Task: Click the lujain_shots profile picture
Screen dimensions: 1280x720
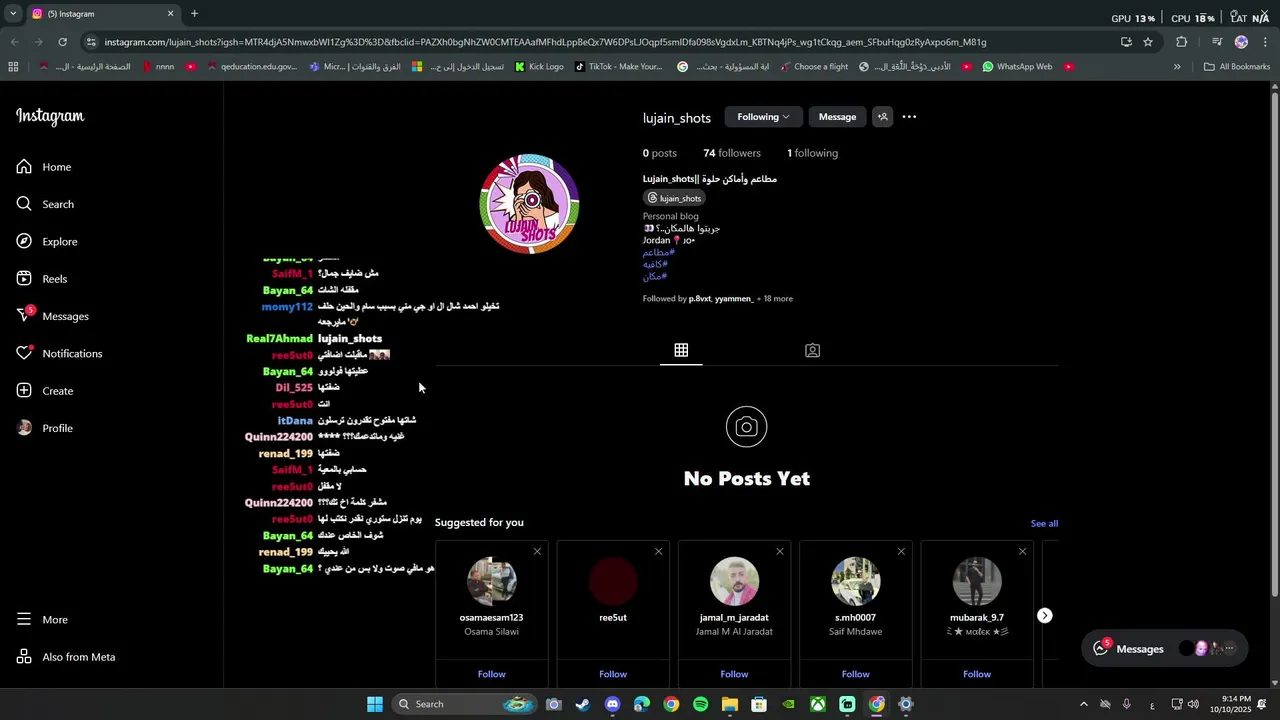Action: point(530,204)
